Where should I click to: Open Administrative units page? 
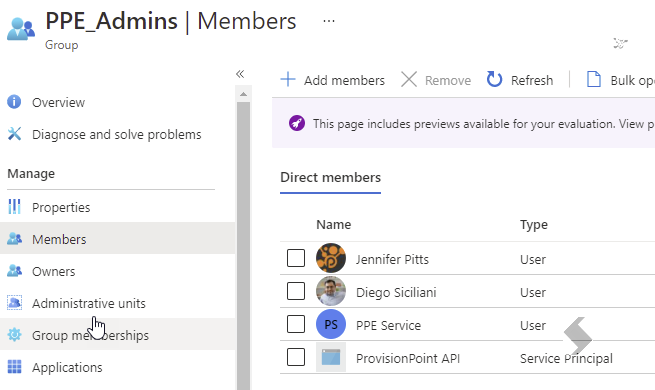tap(89, 303)
